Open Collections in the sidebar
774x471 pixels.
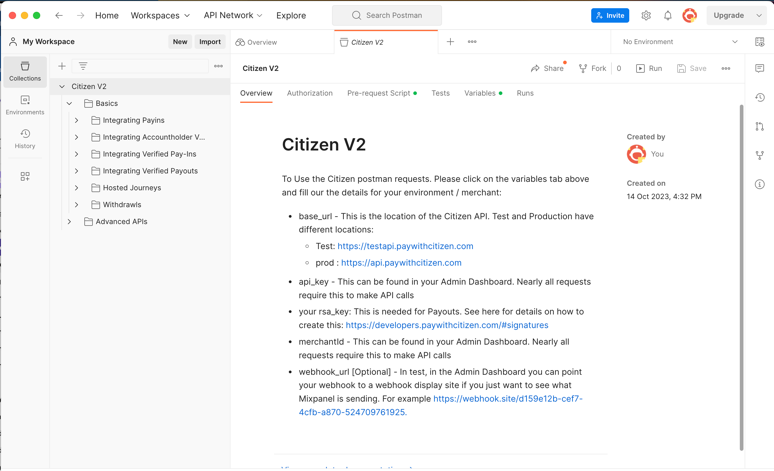click(x=25, y=72)
